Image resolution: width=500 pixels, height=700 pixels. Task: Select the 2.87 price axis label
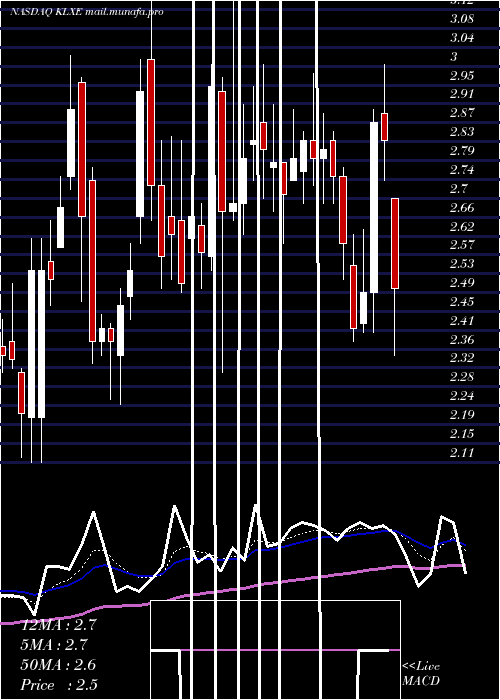click(x=462, y=113)
